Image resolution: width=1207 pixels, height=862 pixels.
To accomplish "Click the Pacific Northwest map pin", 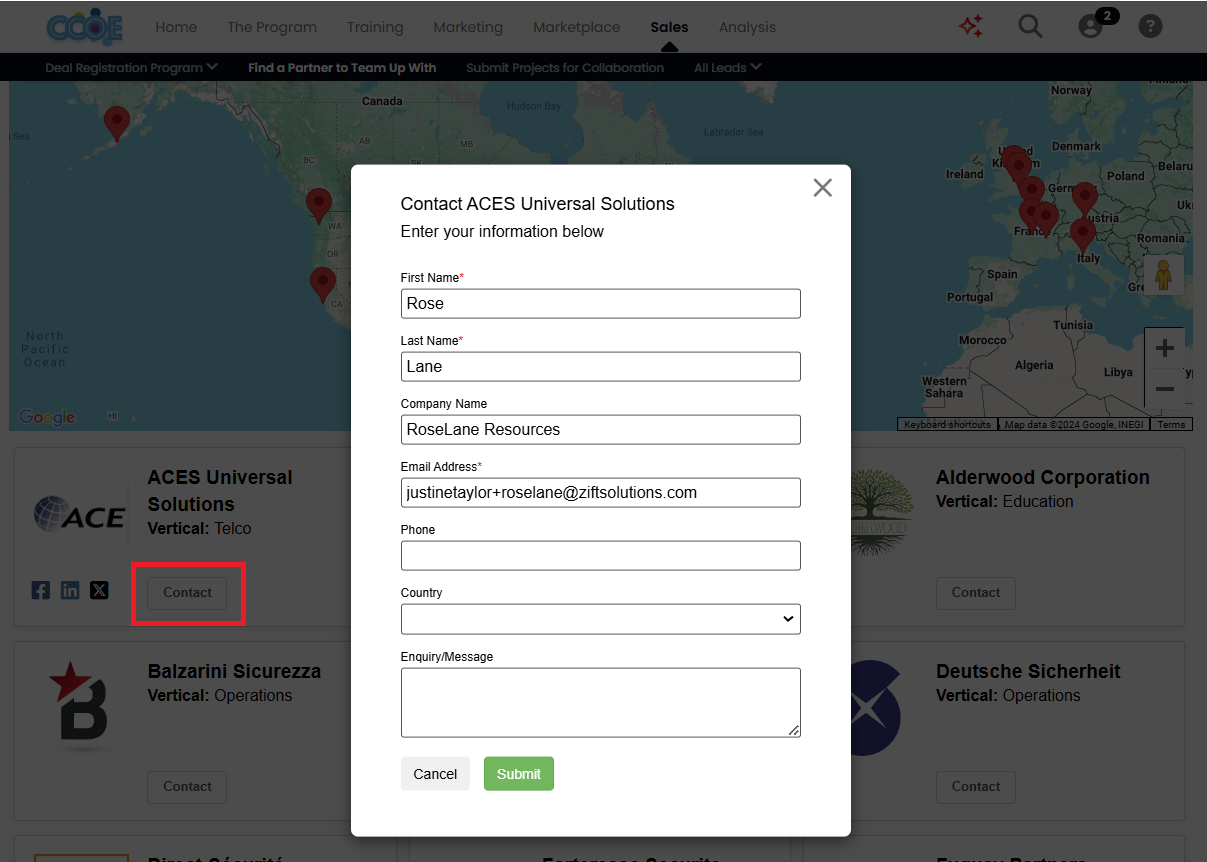I will click(x=319, y=206).
